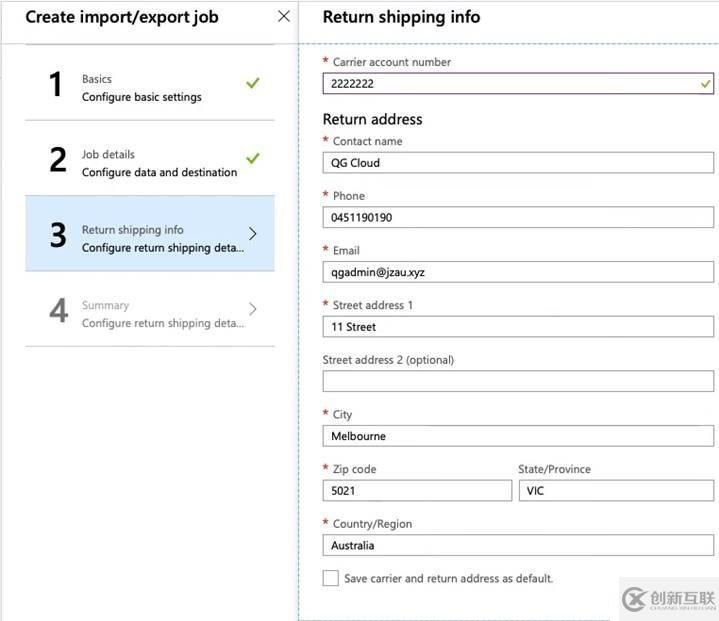Click chevron arrow on Return shipping info step

click(x=253, y=233)
